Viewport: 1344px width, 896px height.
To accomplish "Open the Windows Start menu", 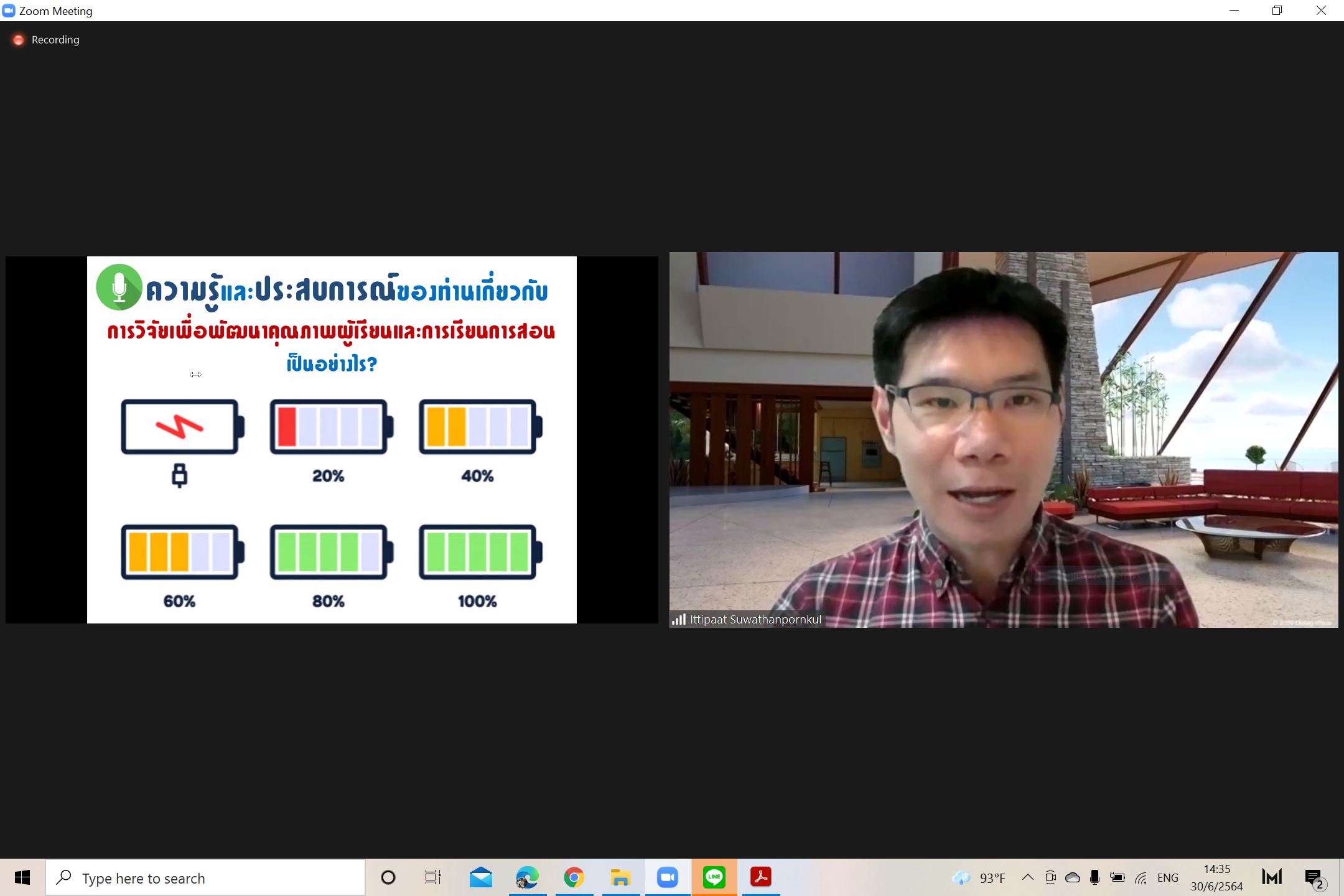I will (22, 877).
